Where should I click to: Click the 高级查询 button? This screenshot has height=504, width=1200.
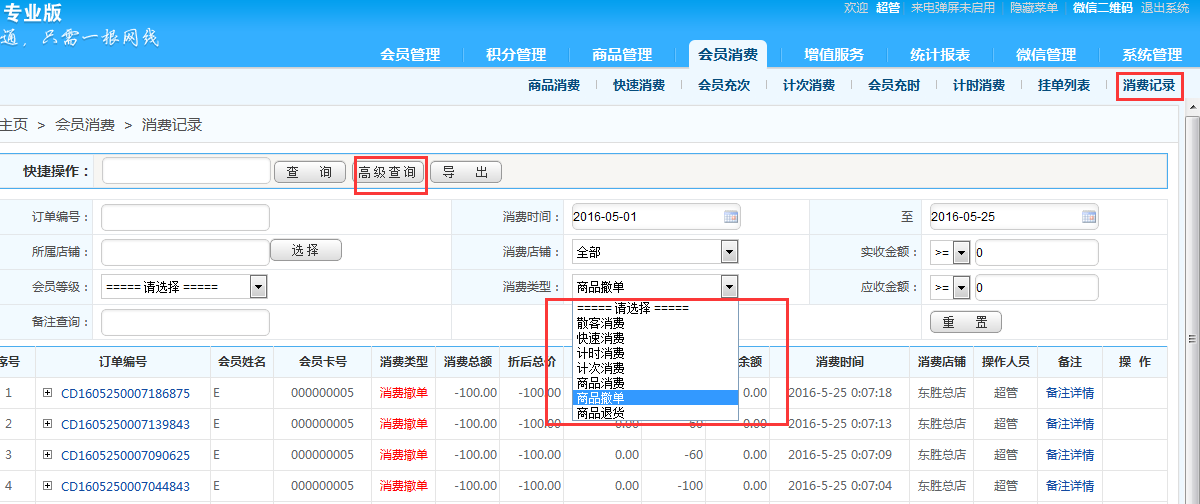tap(389, 172)
